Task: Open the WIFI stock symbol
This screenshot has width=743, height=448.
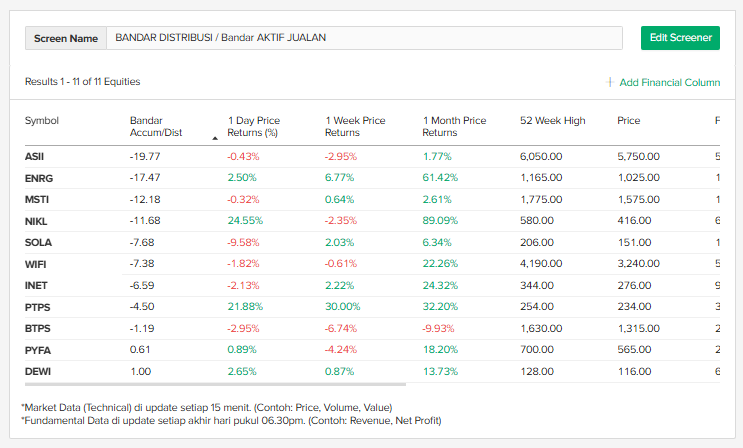Action: click(x=36, y=264)
